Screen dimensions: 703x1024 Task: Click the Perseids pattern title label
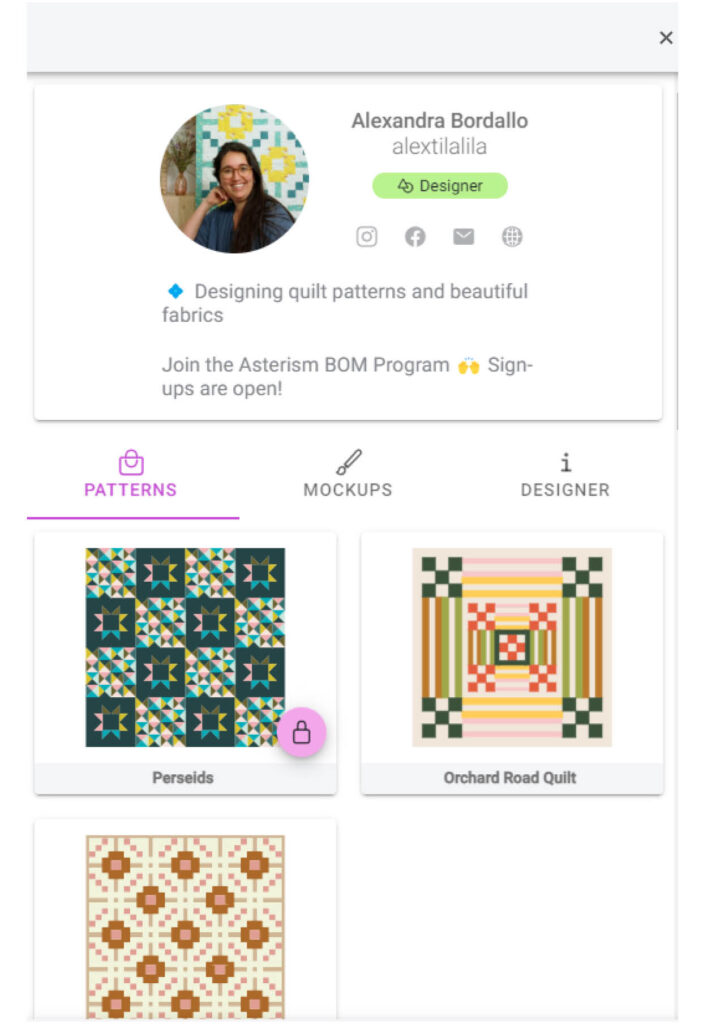(x=183, y=778)
